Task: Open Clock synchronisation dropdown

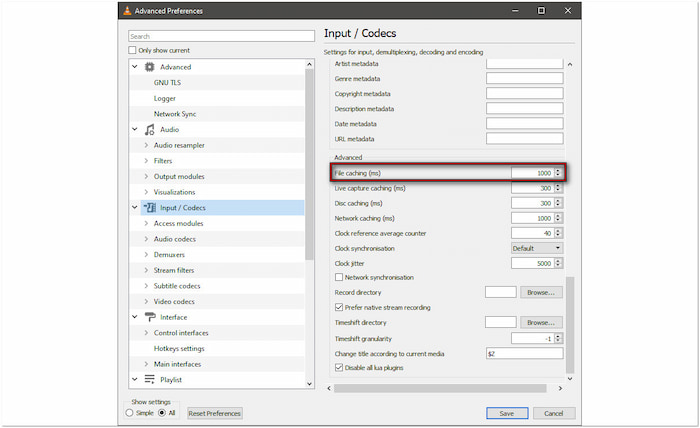Action: (537, 248)
